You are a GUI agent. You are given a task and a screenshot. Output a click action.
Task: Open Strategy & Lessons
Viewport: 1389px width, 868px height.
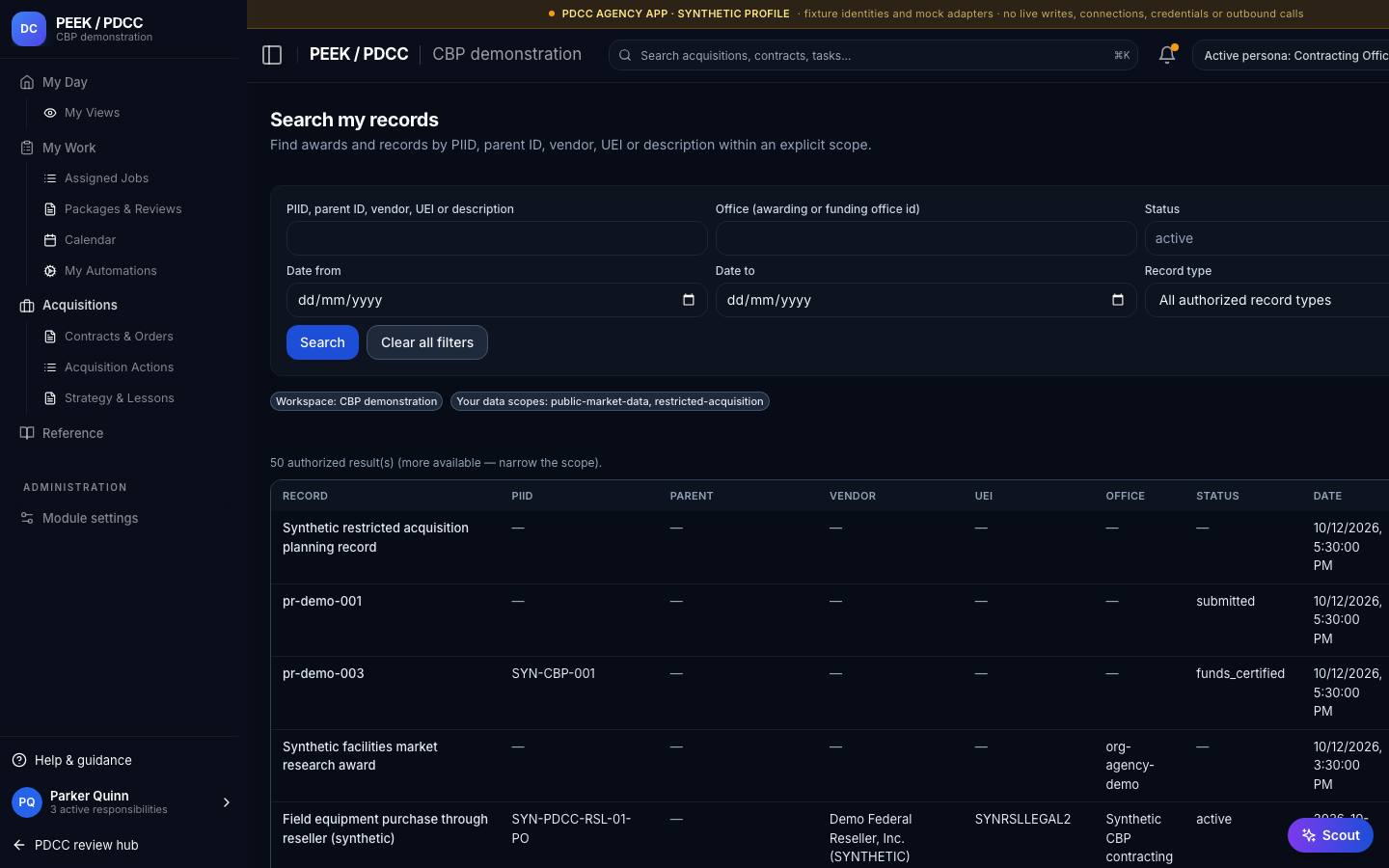tap(119, 398)
